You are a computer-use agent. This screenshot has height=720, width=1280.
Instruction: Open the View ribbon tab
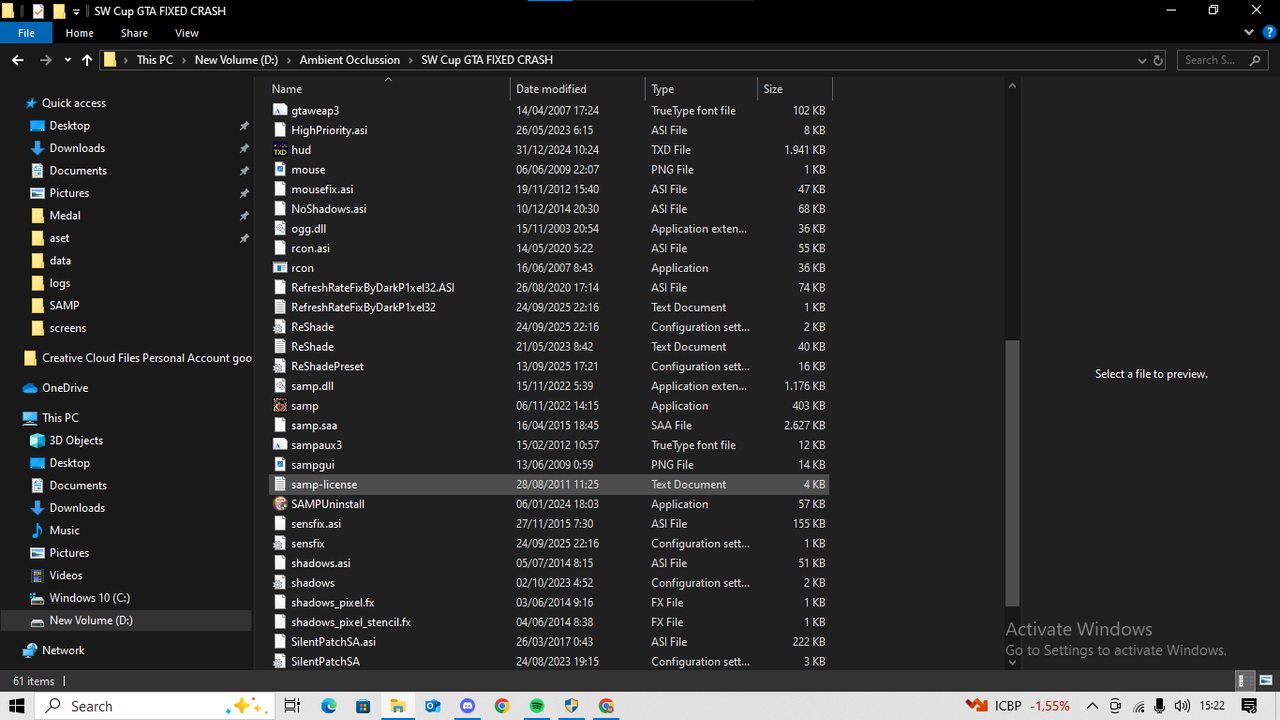tap(187, 33)
